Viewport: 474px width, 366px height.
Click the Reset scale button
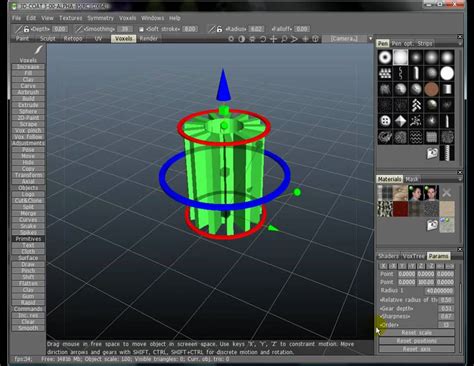pos(417,333)
